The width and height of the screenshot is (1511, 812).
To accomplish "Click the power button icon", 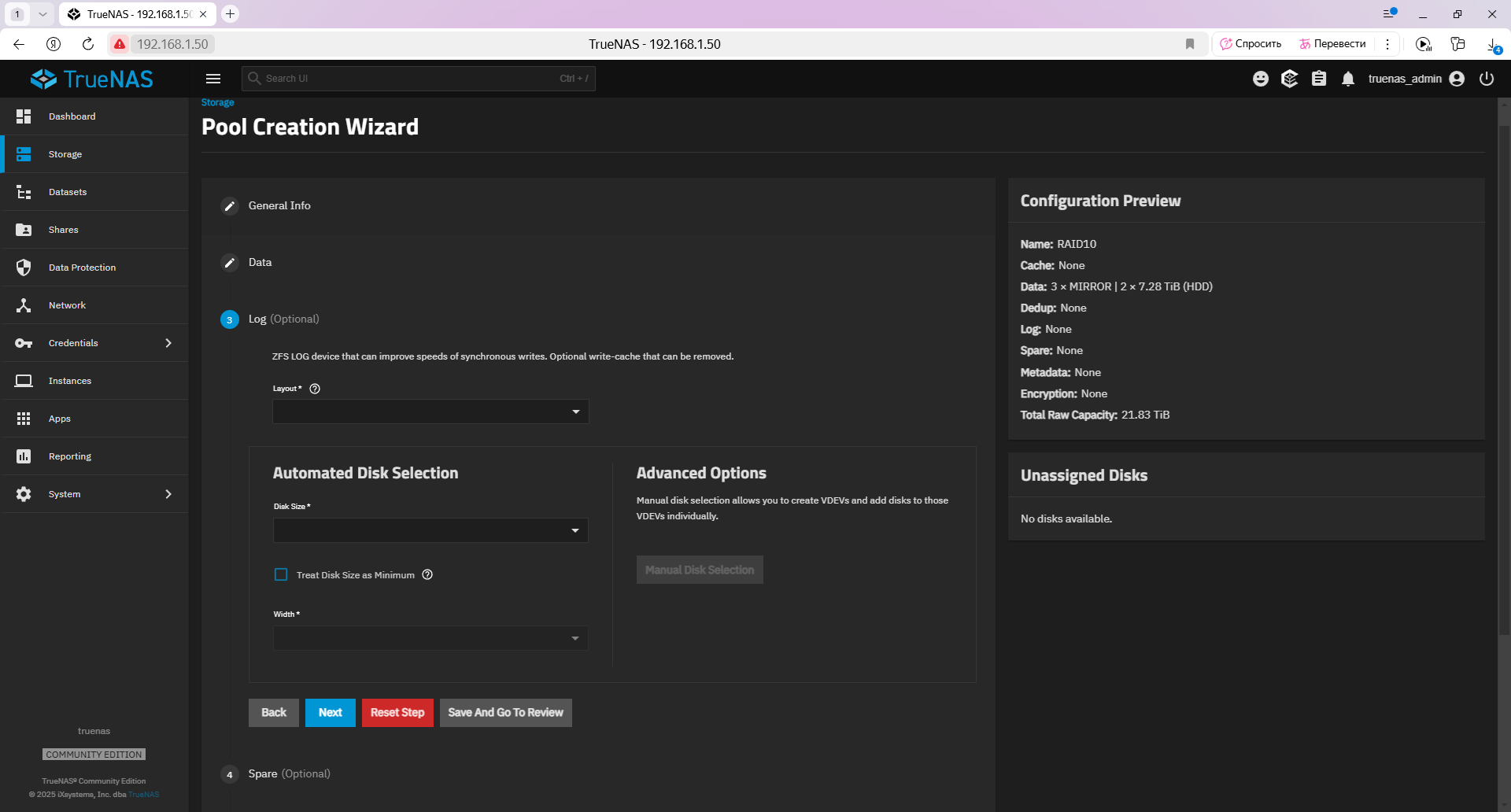I will click(x=1487, y=79).
